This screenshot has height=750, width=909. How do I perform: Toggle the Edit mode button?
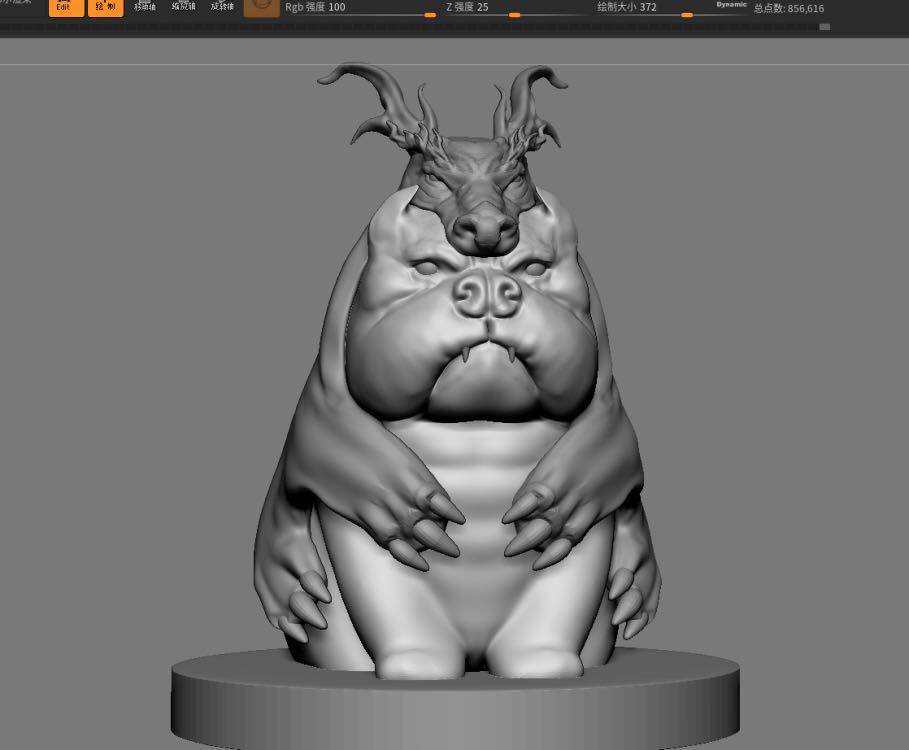click(x=66, y=8)
